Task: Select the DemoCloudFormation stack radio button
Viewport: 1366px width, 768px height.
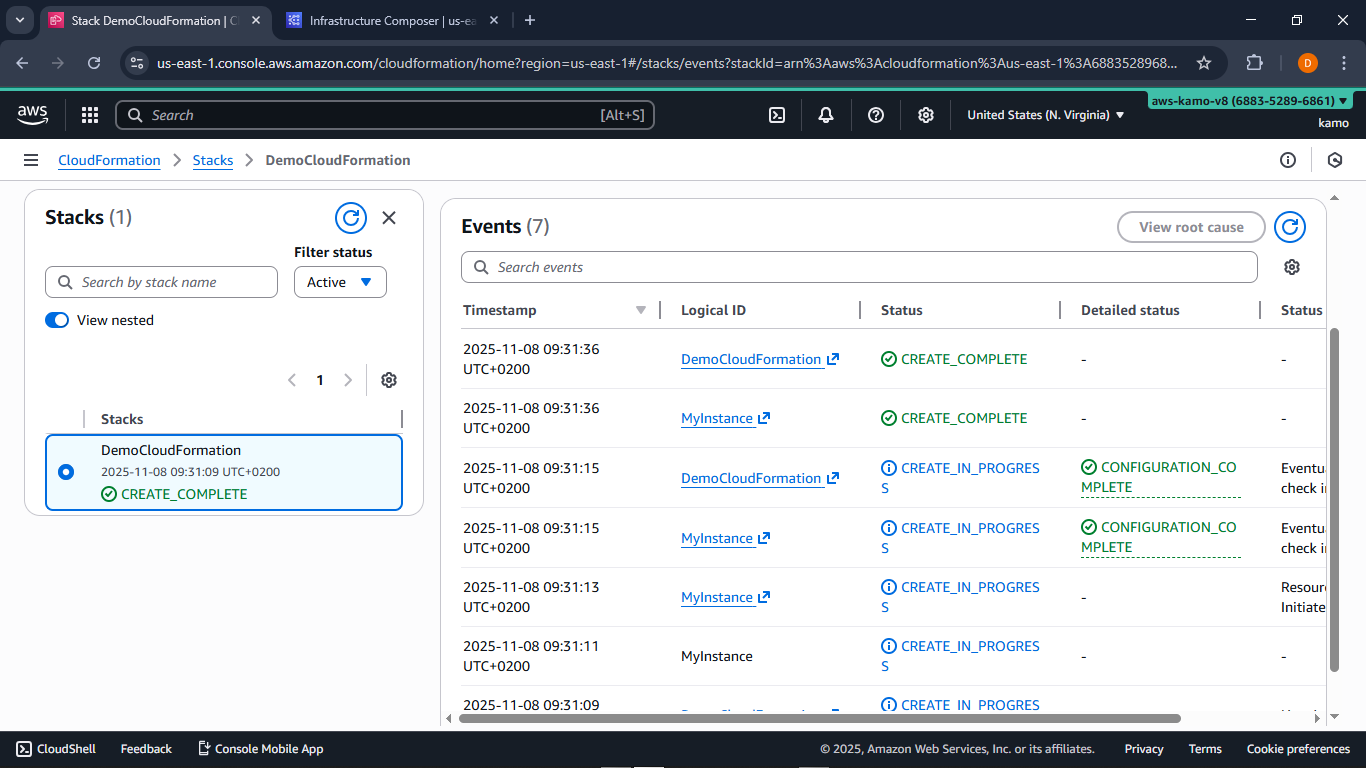Action: (66, 472)
